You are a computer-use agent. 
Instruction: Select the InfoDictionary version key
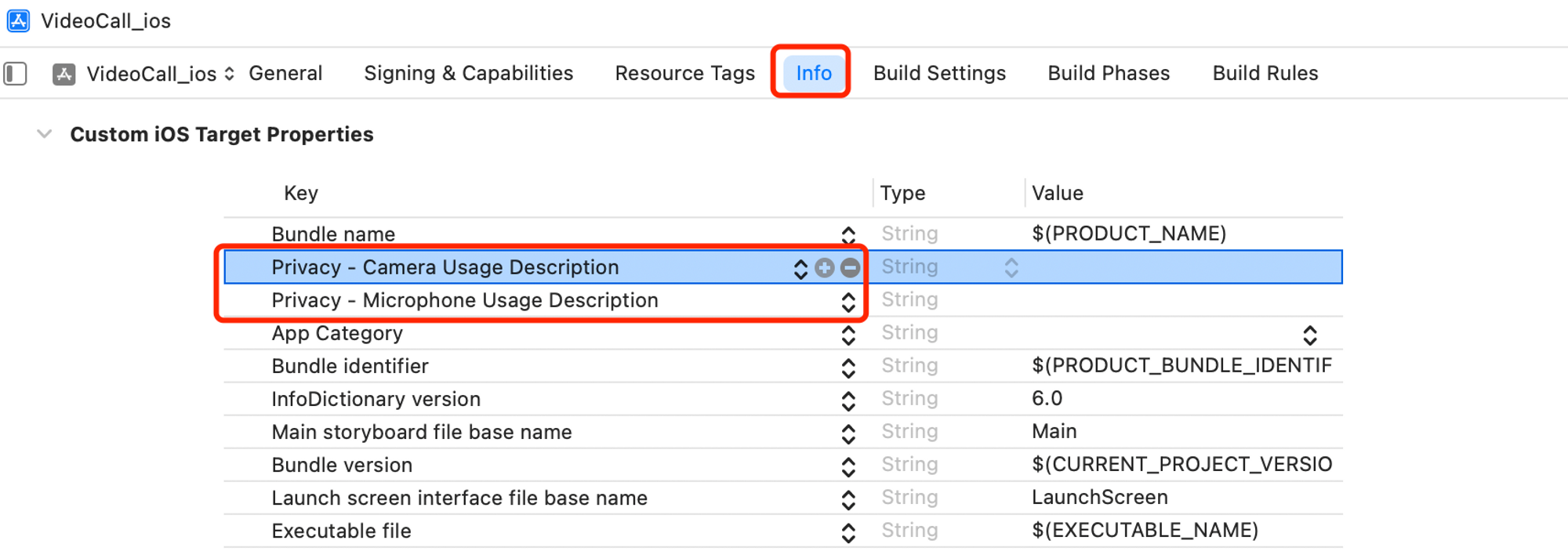[376, 399]
